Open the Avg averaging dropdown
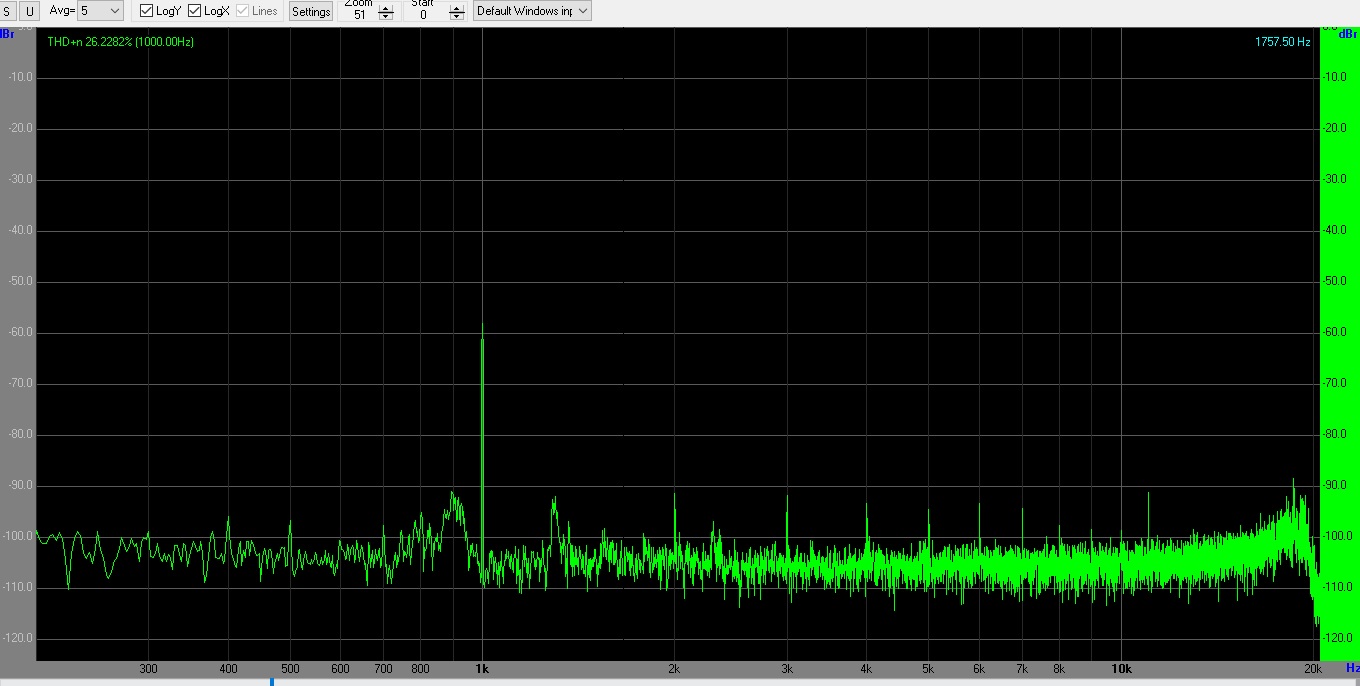The width and height of the screenshot is (1360, 686). pyautogui.click(x=100, y=11)
